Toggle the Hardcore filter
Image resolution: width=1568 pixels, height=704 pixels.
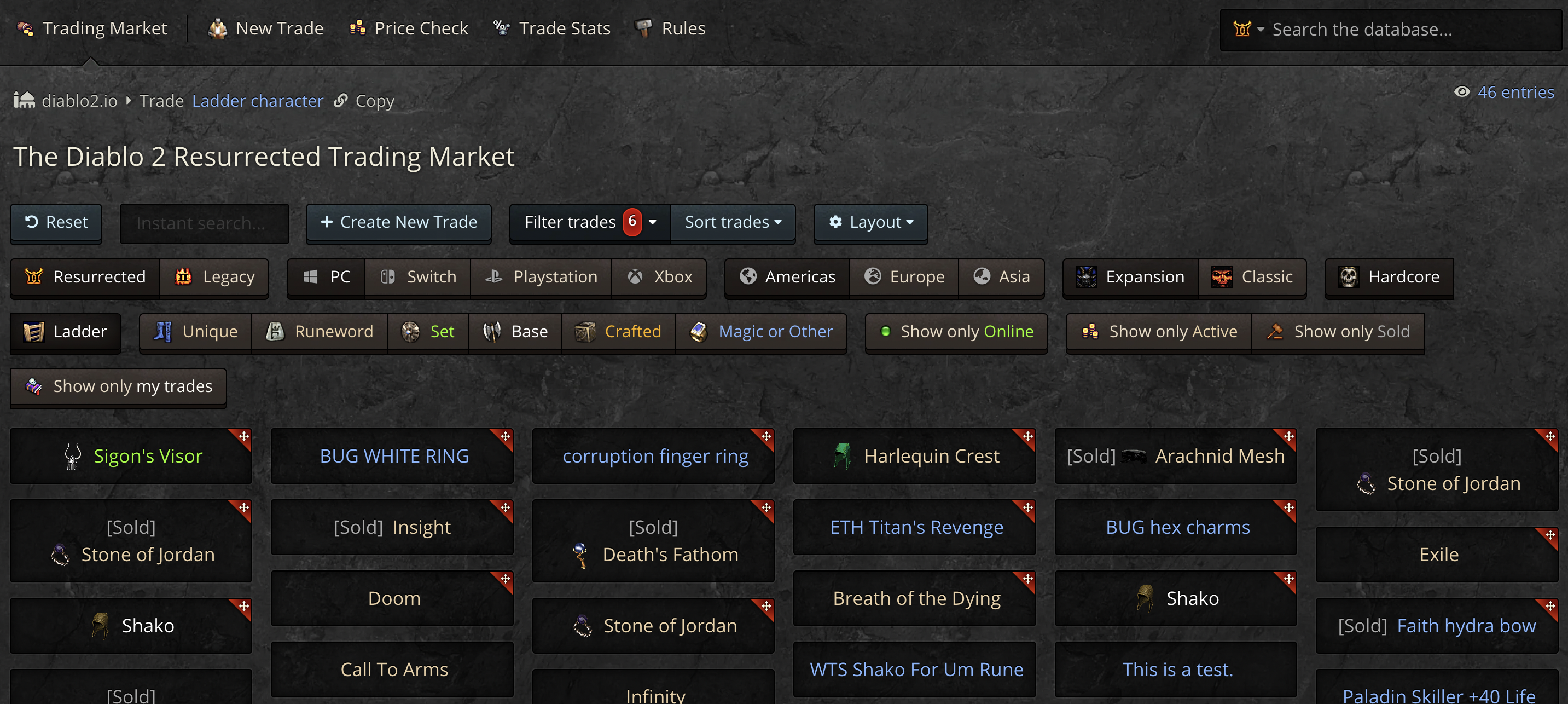click(1389, 277)
